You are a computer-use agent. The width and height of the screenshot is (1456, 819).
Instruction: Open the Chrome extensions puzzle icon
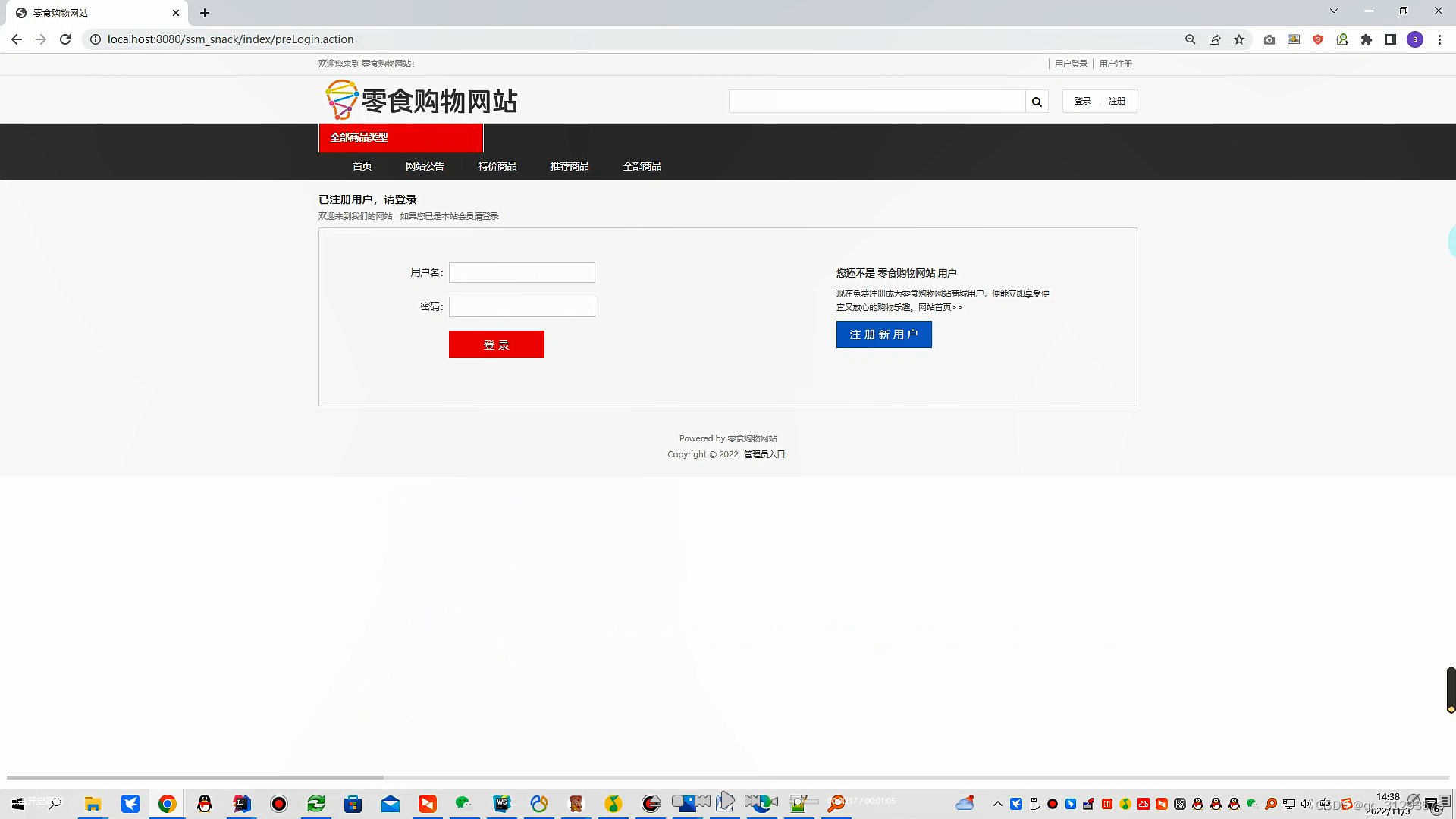[x=1367, y=39]
